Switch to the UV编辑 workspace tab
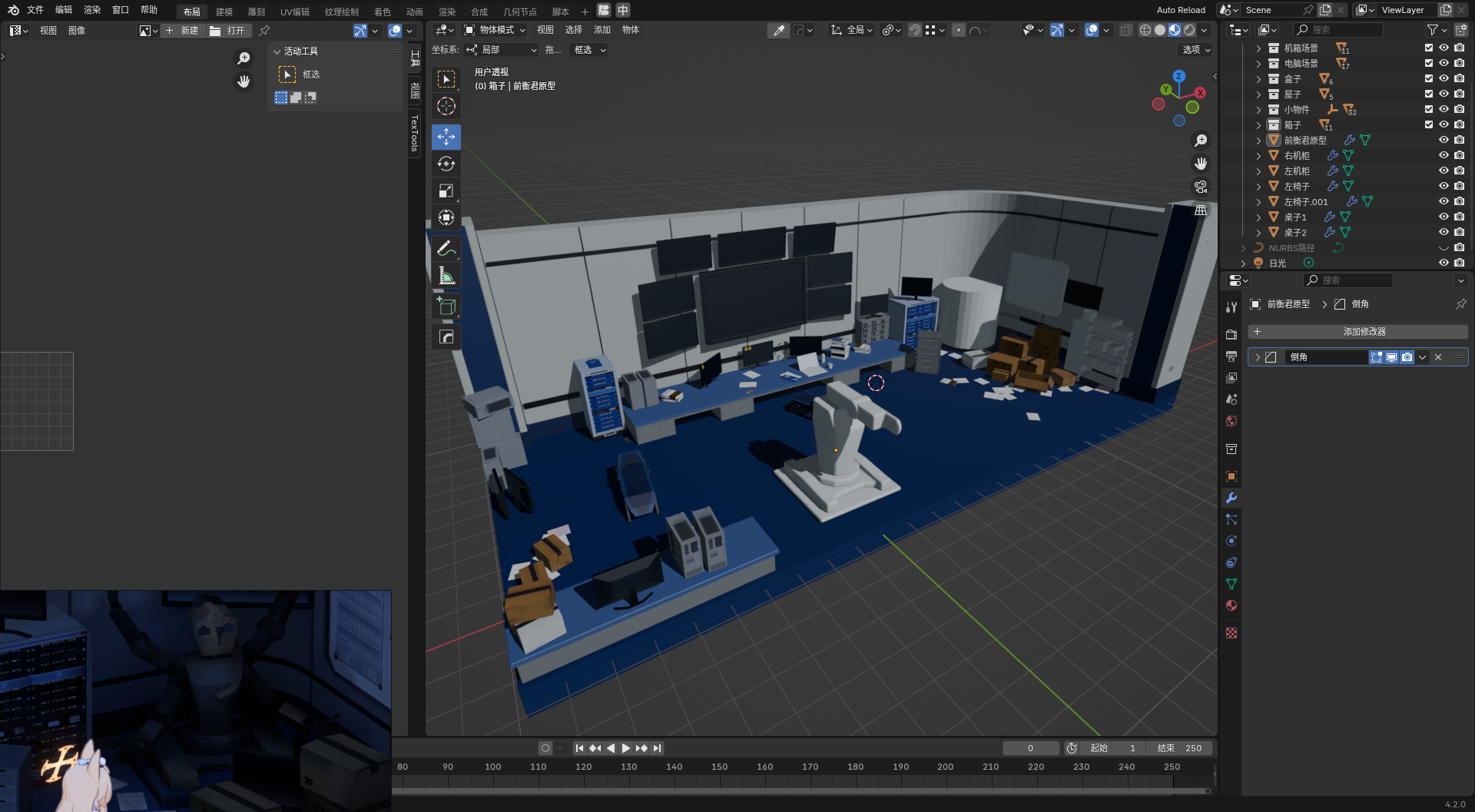 point(294,12)
